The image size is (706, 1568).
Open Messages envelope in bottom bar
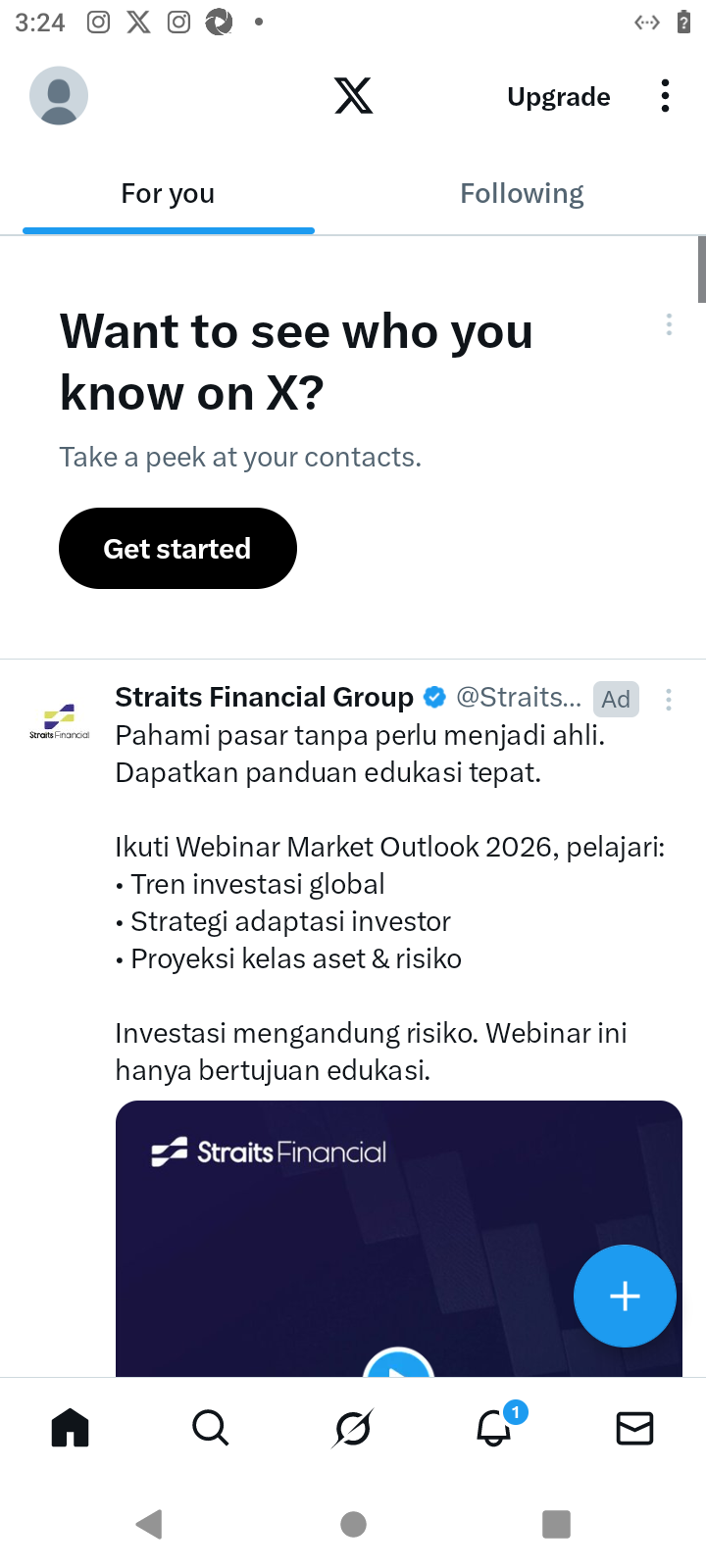pyautogui.click(x=634, y=1429)
